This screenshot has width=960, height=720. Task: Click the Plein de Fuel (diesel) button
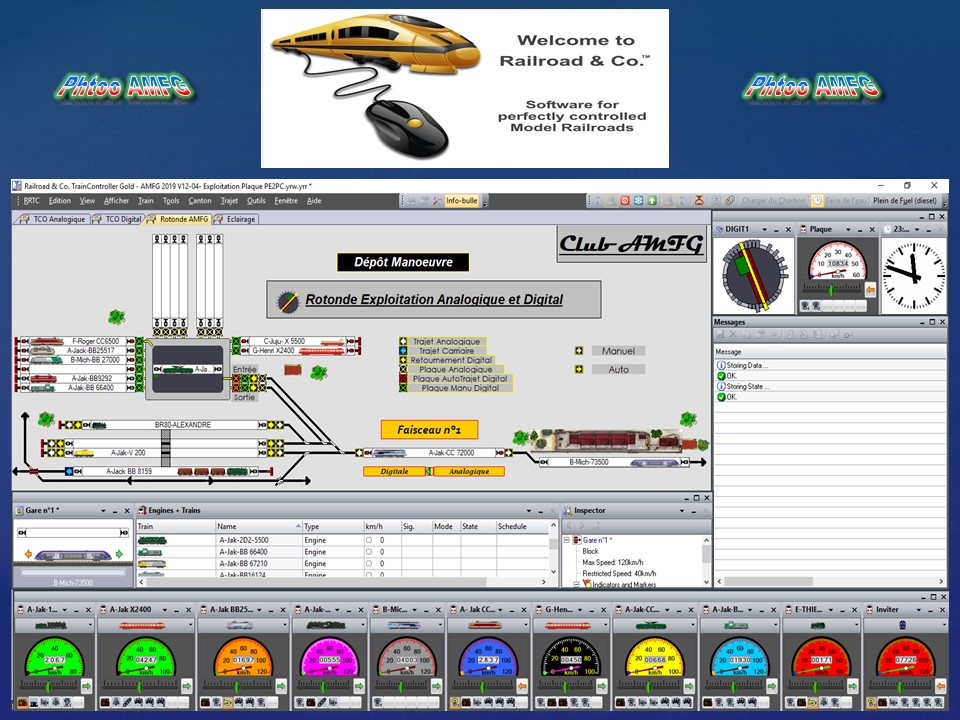click(x=904, y=201)
